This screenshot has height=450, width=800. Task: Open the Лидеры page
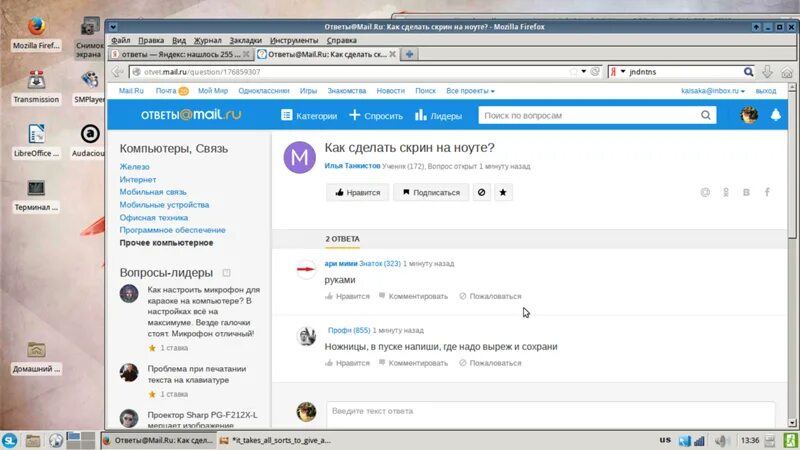(438, 116)
